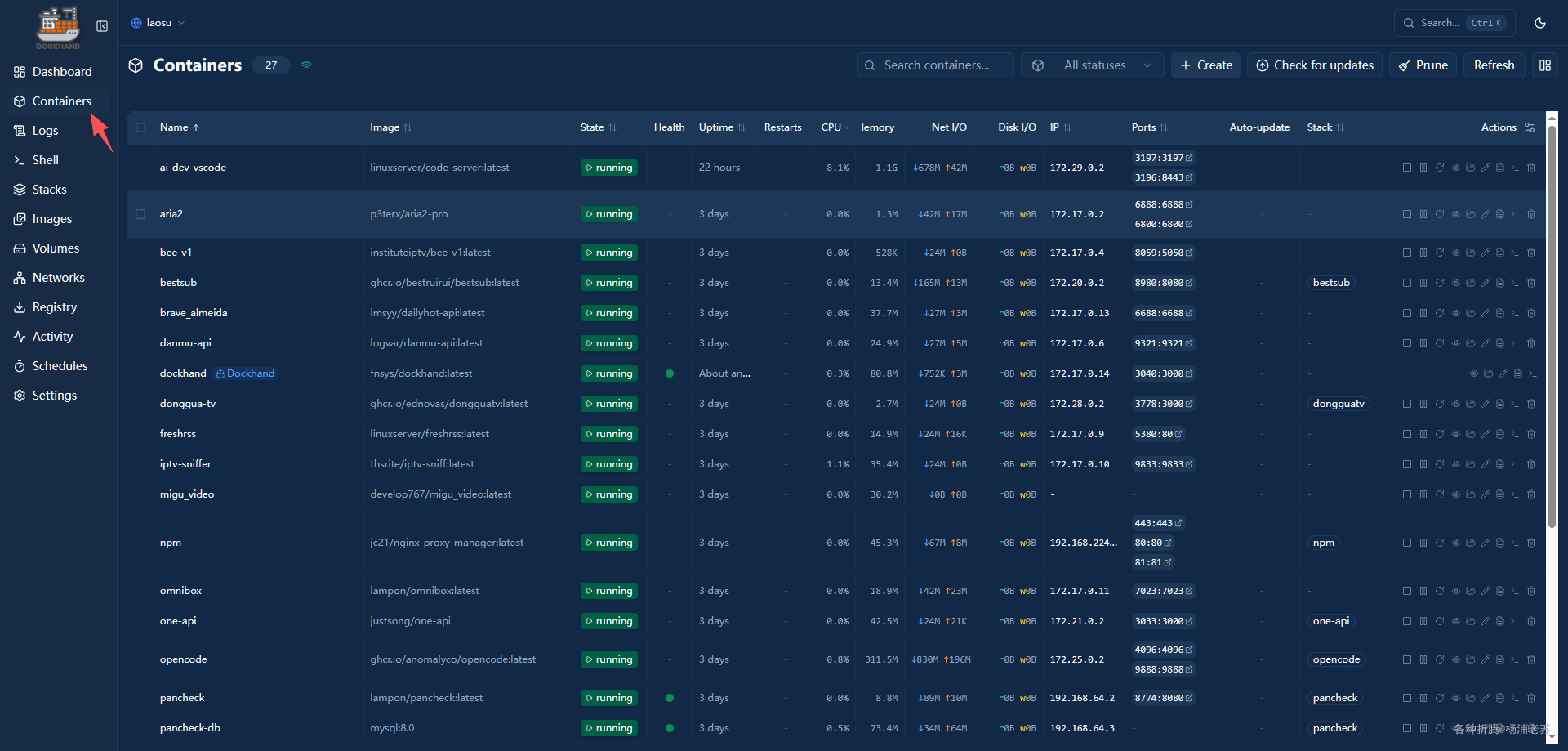Tick the aria2 row checkbox
1568x751 pixels.
point(140,214)
